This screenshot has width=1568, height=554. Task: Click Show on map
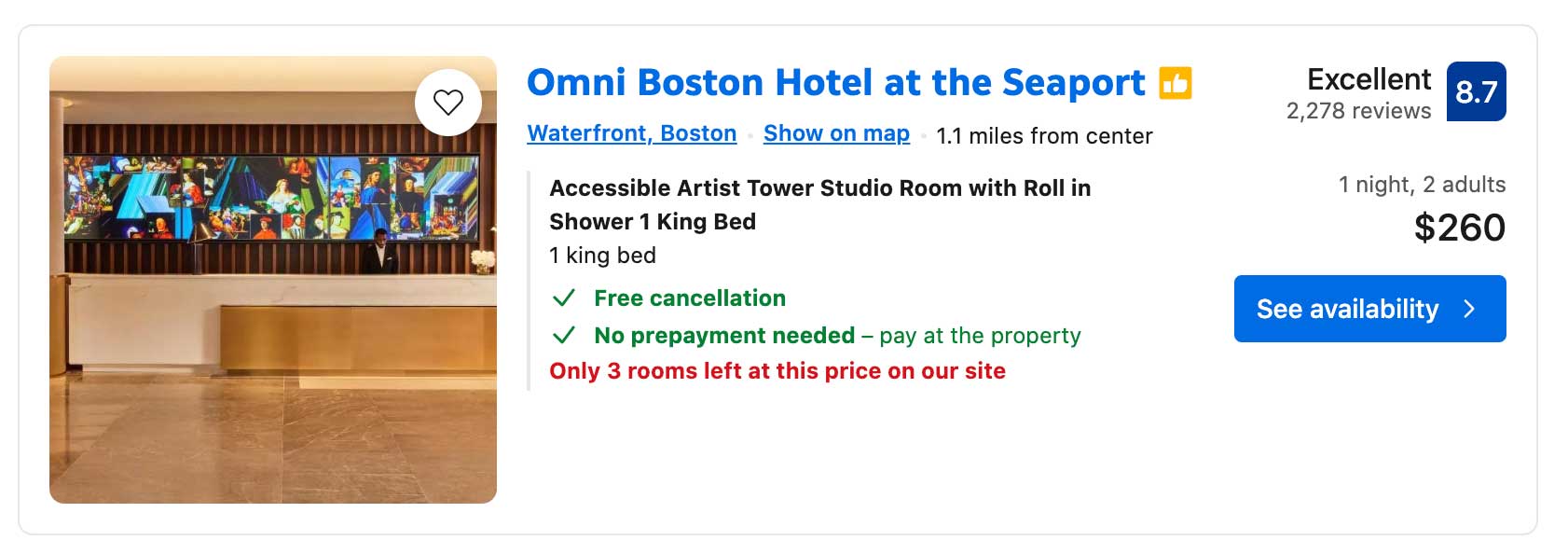836,132
